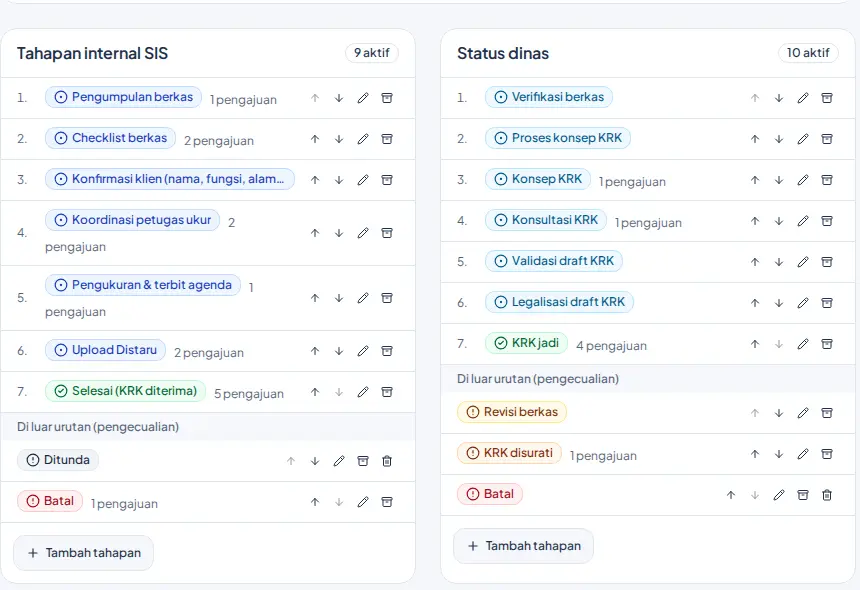Move Pengumpulan berkas stage down

click(x=339, y=98)
